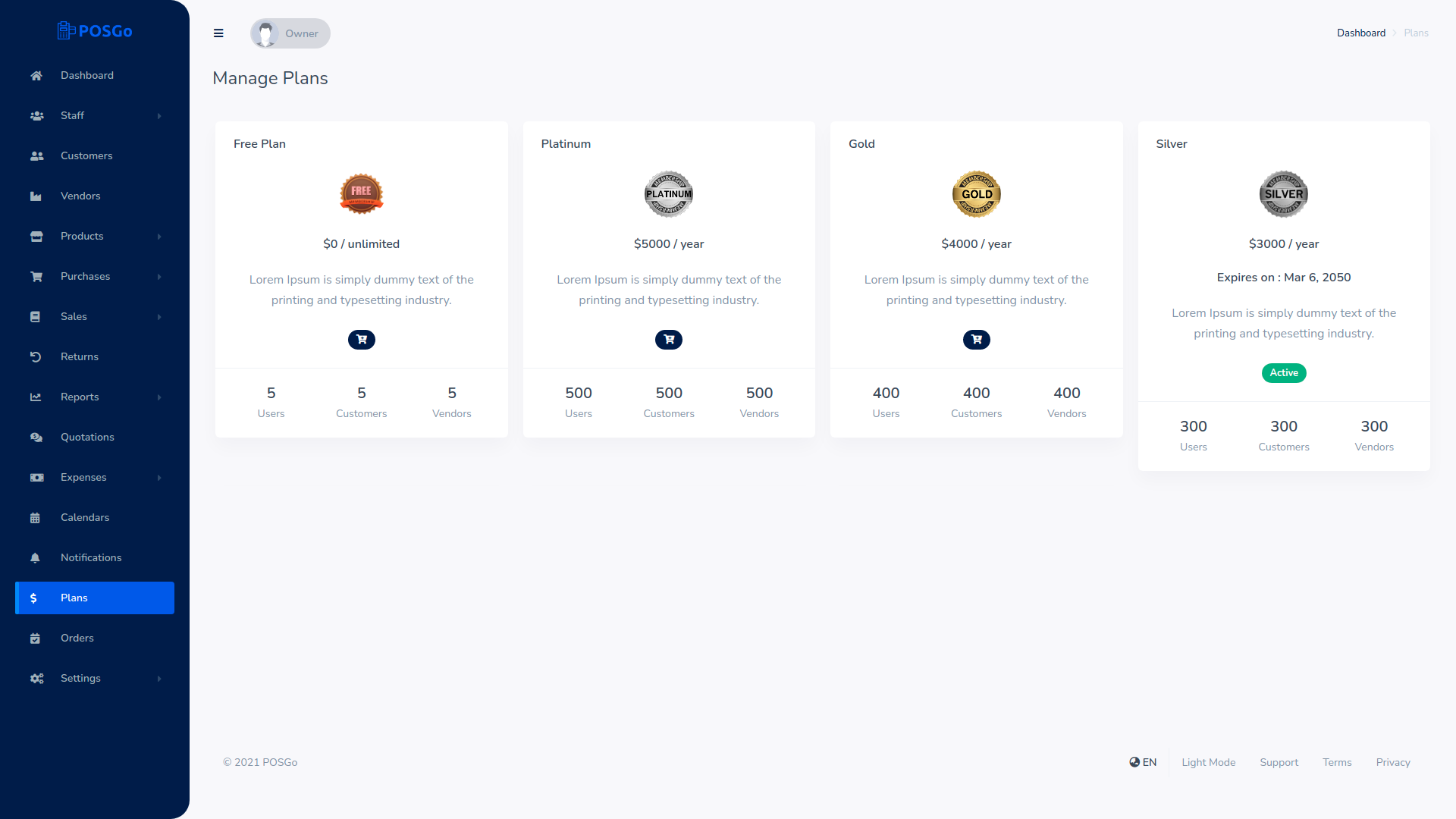Expand the Sales menu item
Image resolution: width=1456 pixels, height=819 pixels.
coord(94,316)
